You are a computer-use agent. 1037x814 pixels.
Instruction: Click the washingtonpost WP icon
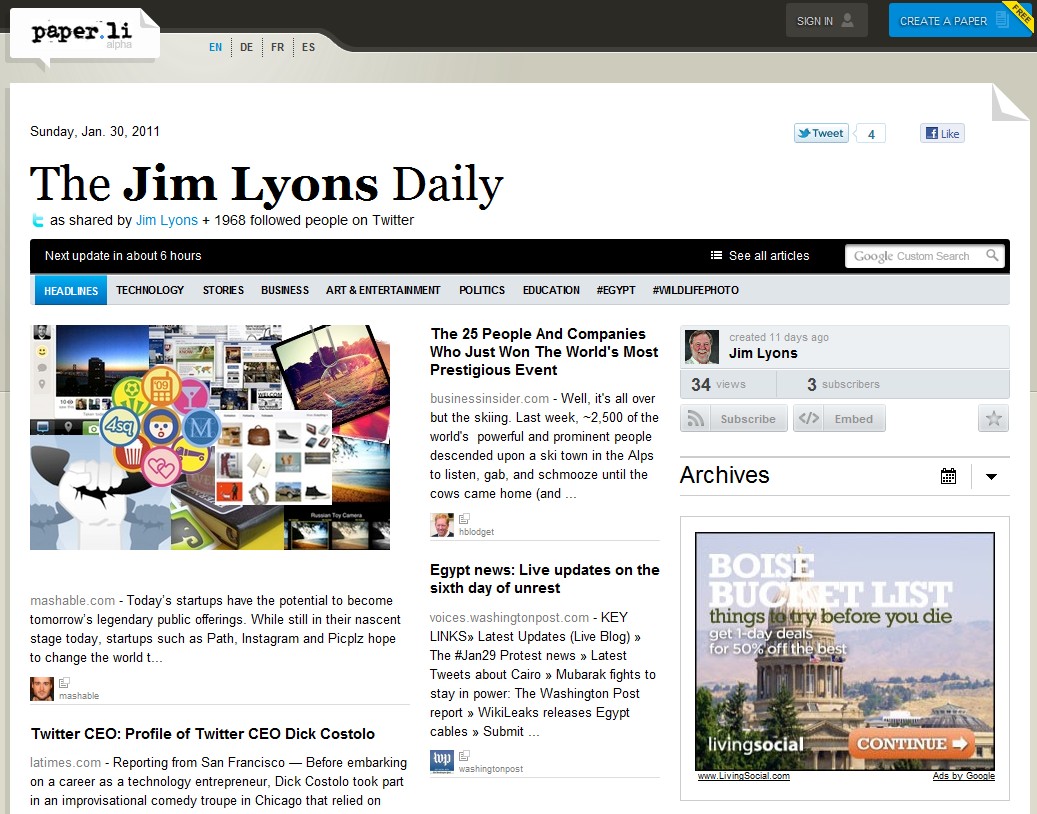pyautogui.click(x=441, y=761)
